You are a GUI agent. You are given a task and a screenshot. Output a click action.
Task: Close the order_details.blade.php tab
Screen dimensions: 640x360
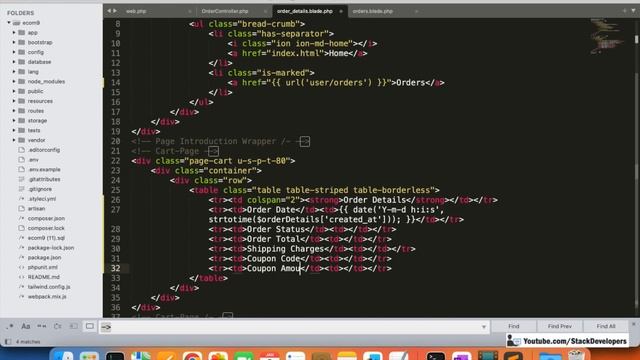tap(341, 11)
